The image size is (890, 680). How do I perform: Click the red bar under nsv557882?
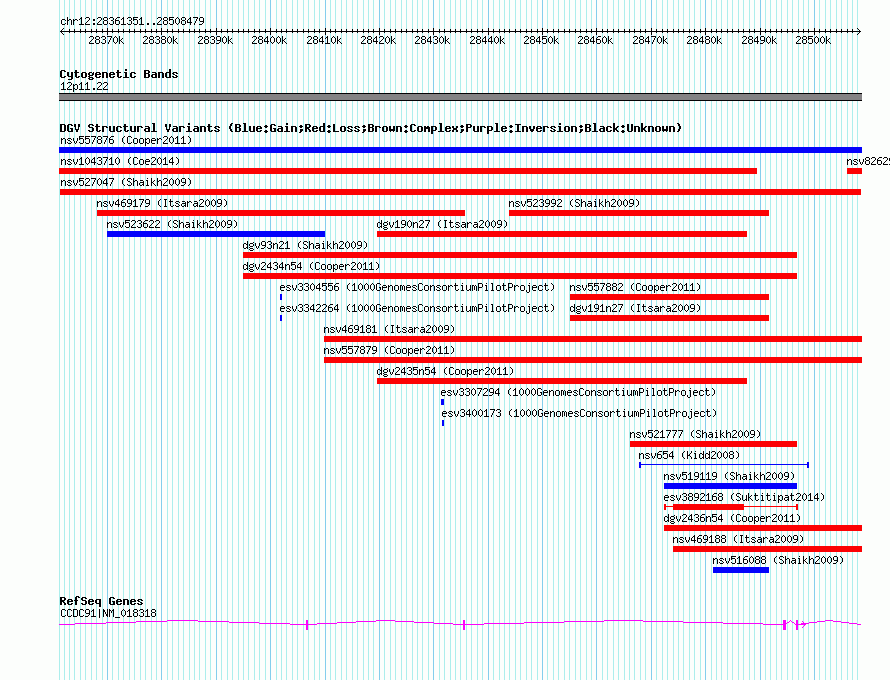pos(669,297)
